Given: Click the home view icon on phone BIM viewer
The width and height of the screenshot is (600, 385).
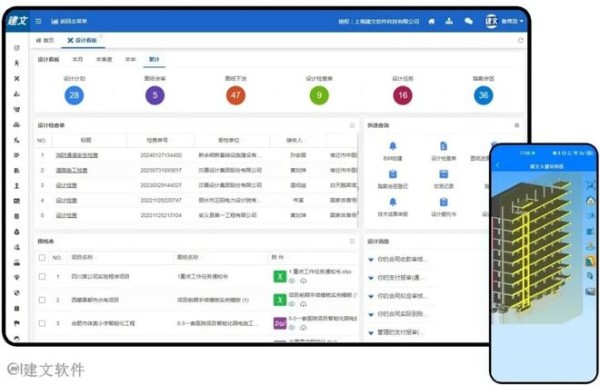Looking at the screenshot, I should tap(590, 200).
